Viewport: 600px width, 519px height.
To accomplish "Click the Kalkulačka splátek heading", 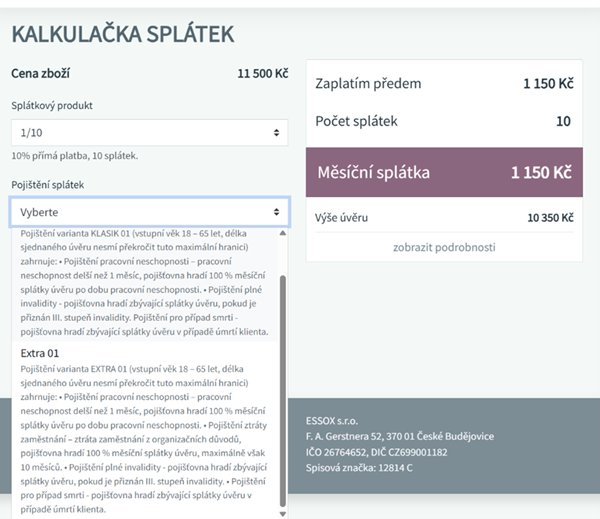I will 122,34.
